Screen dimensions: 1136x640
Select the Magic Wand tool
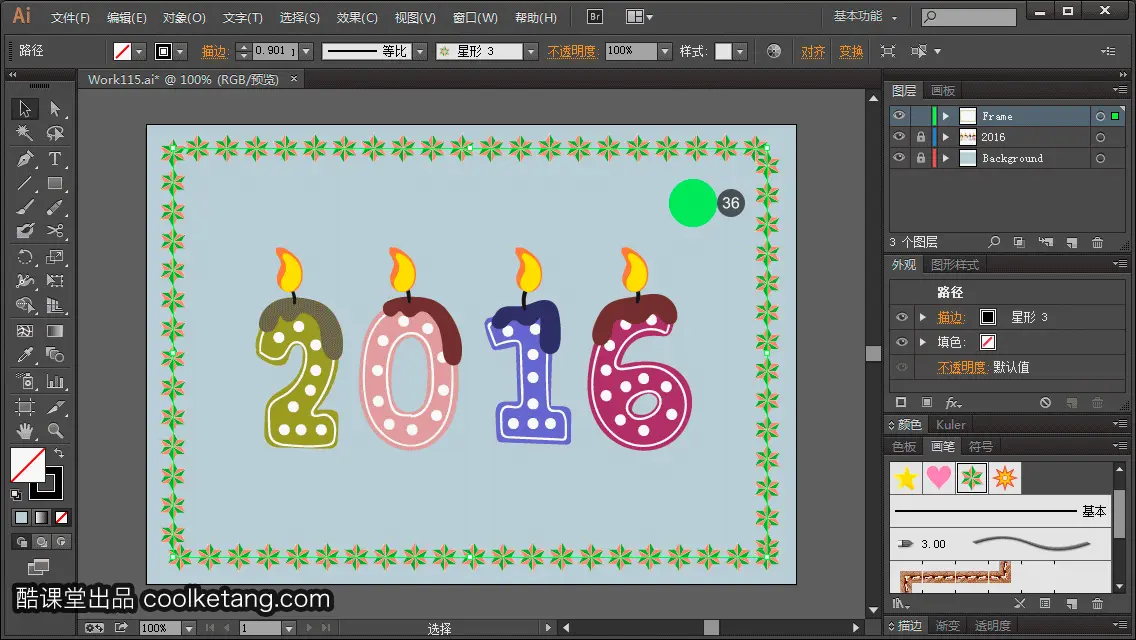[25, 133]
